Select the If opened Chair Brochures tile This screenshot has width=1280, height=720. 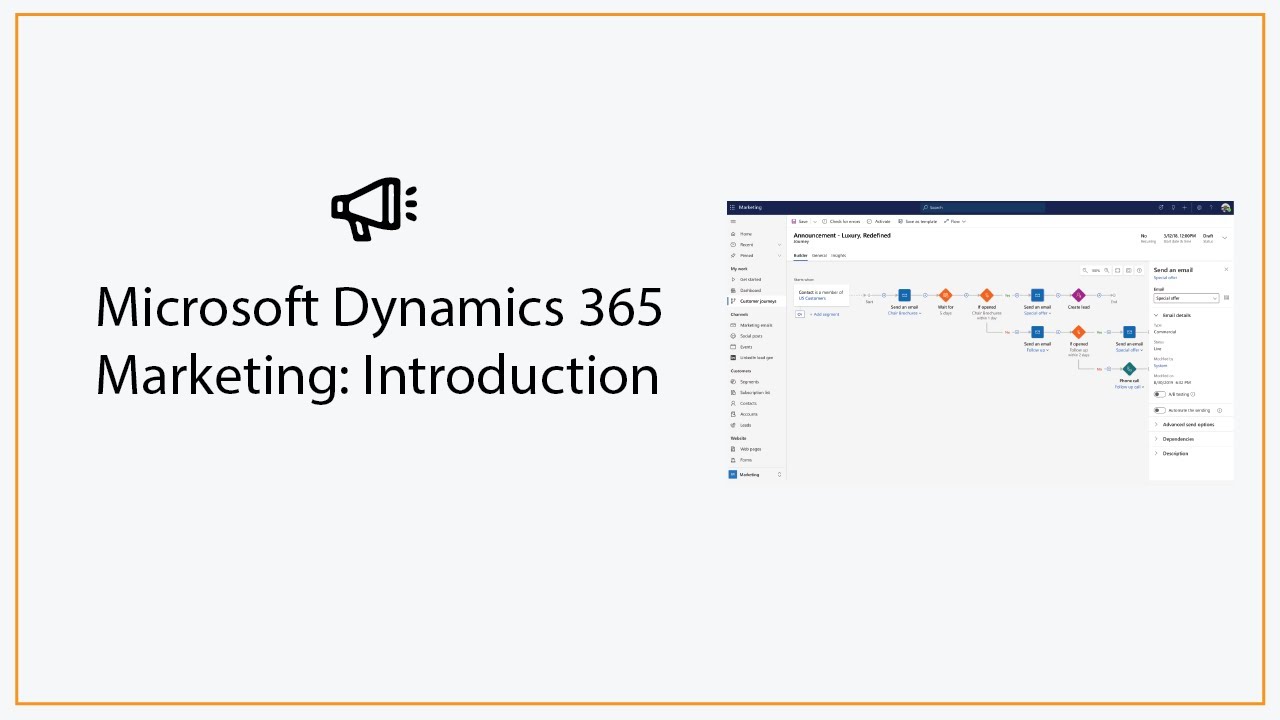tap(987, 295)
